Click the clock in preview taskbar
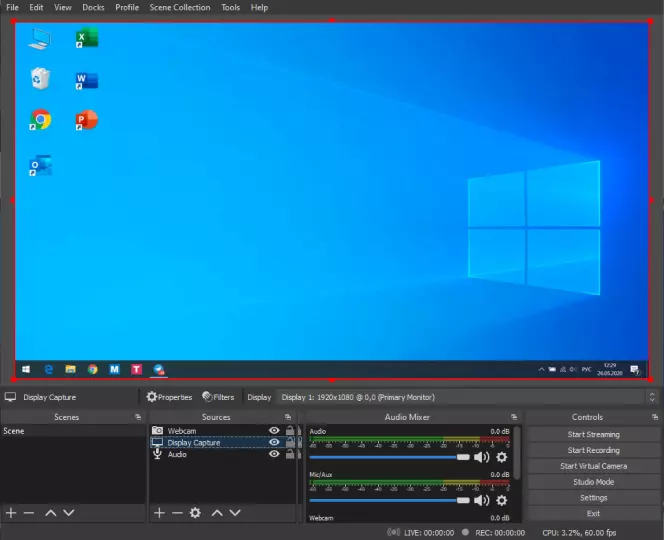The image size is (664, 540). (x=610, y=369)
